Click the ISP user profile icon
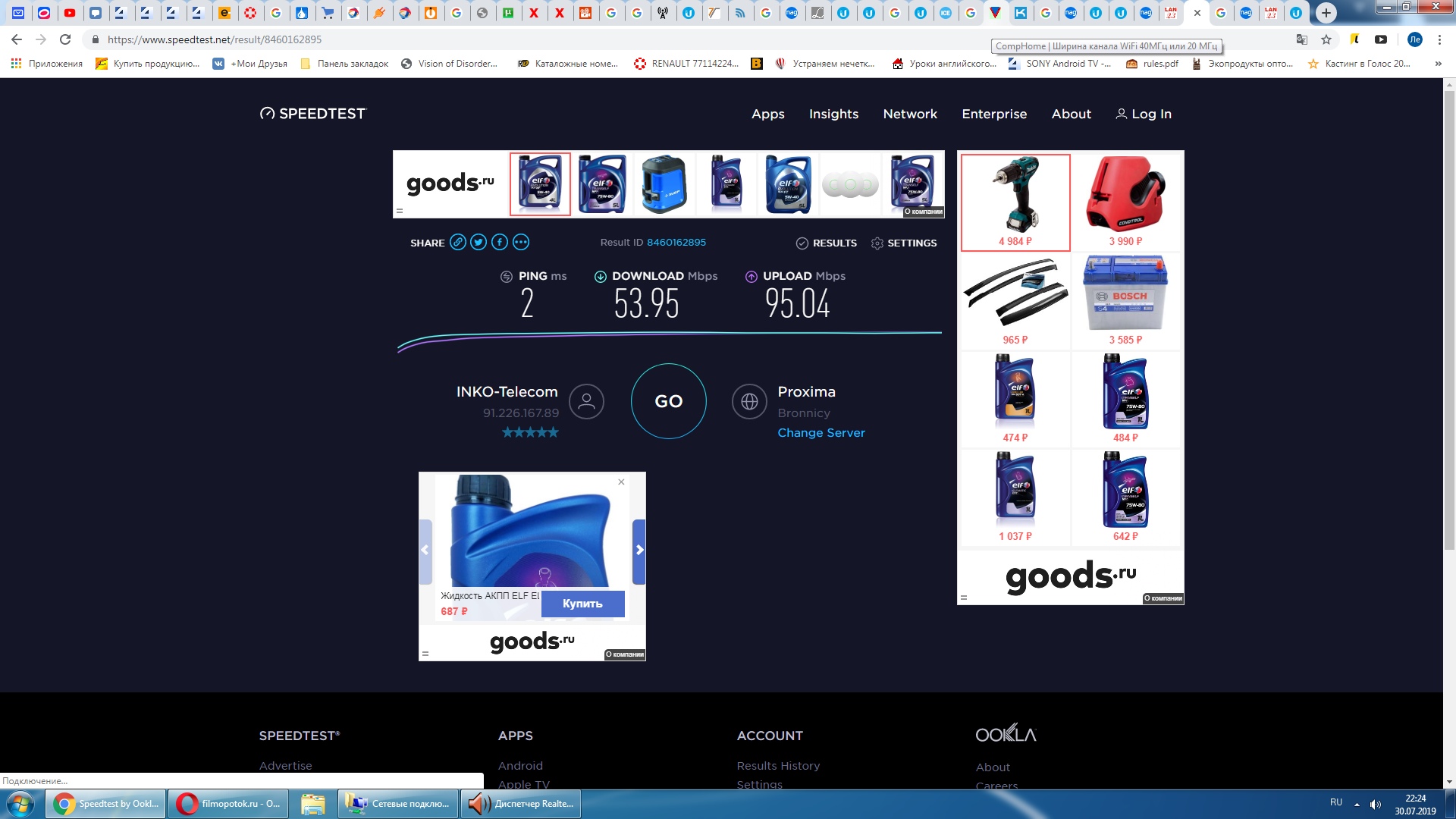 tap(586, 402)
